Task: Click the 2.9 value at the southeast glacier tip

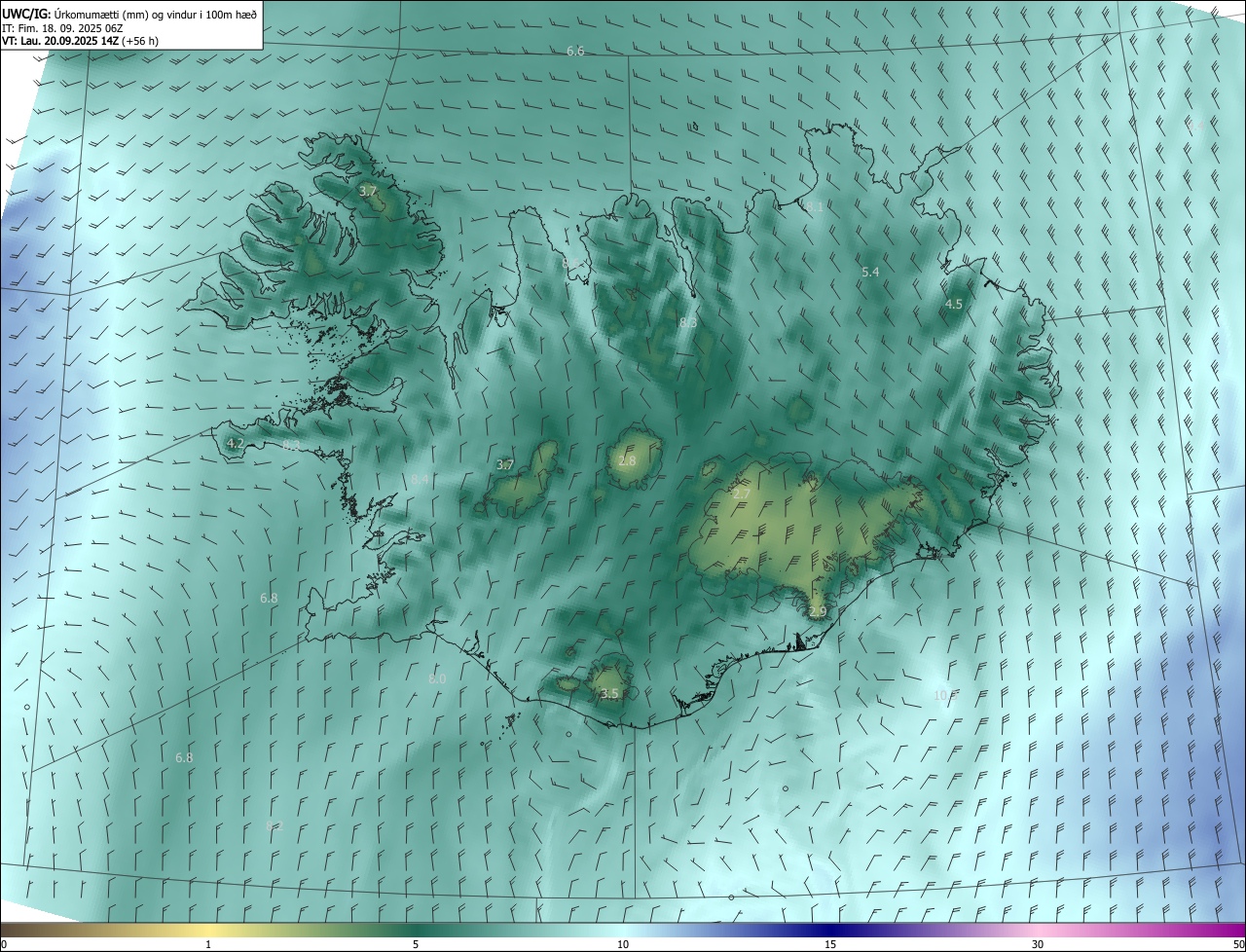Action: click(818, 611)
